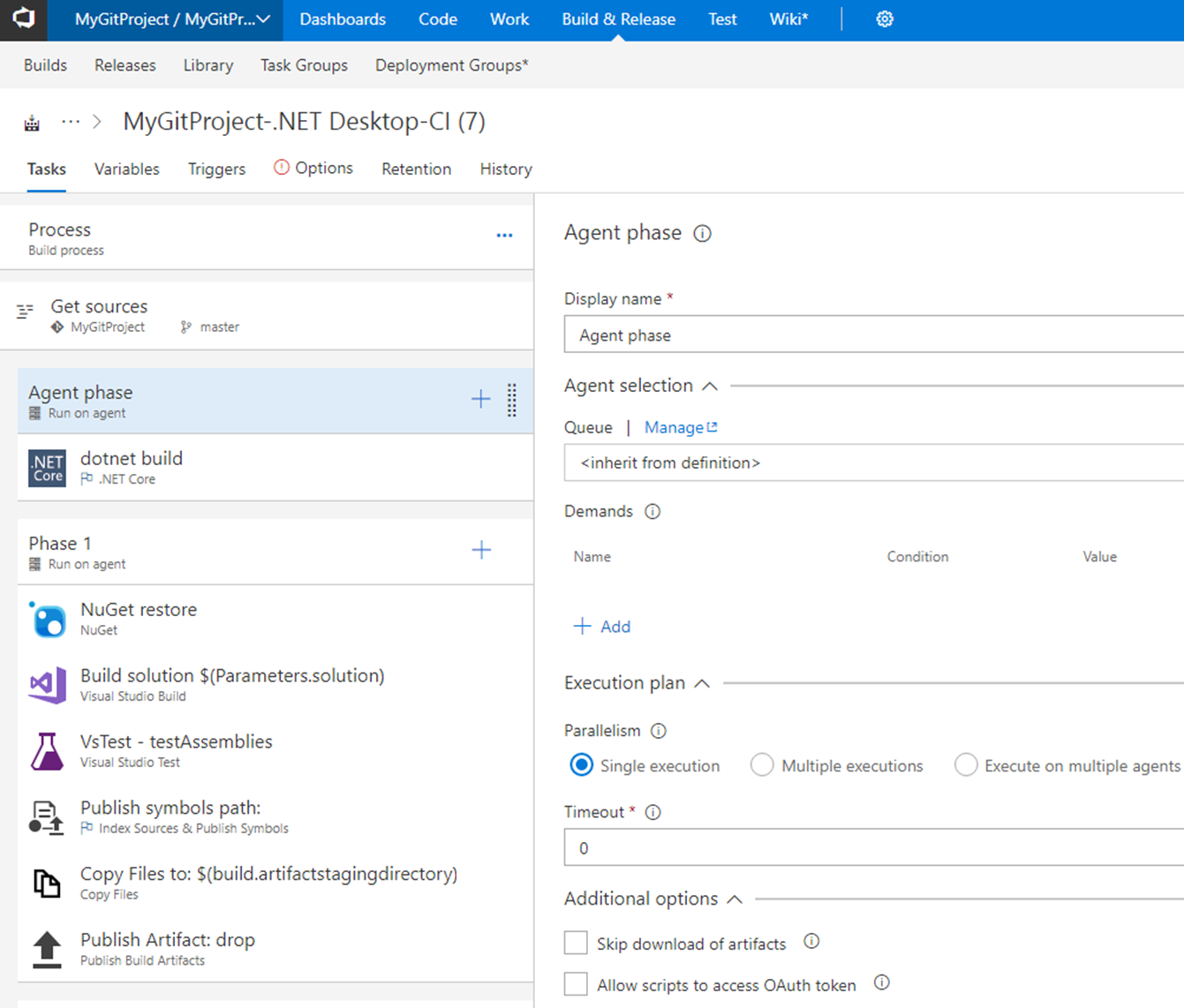1184x1008 pixels.
Task: Add a task to Phase 1
Action: pyautogui.click(x=481, y=550)
